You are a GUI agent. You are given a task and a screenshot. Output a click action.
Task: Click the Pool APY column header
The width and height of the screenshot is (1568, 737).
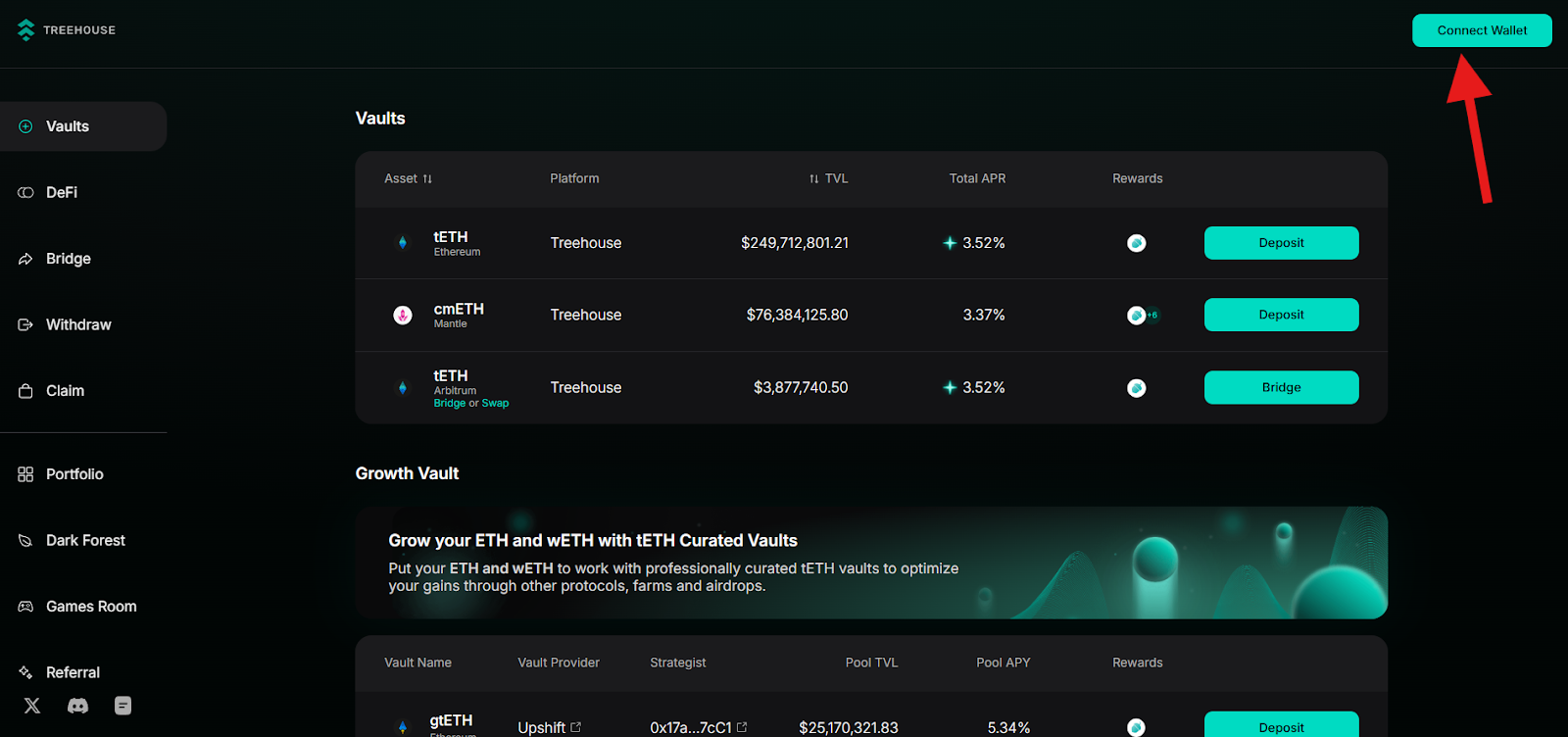click(1004, 663)
